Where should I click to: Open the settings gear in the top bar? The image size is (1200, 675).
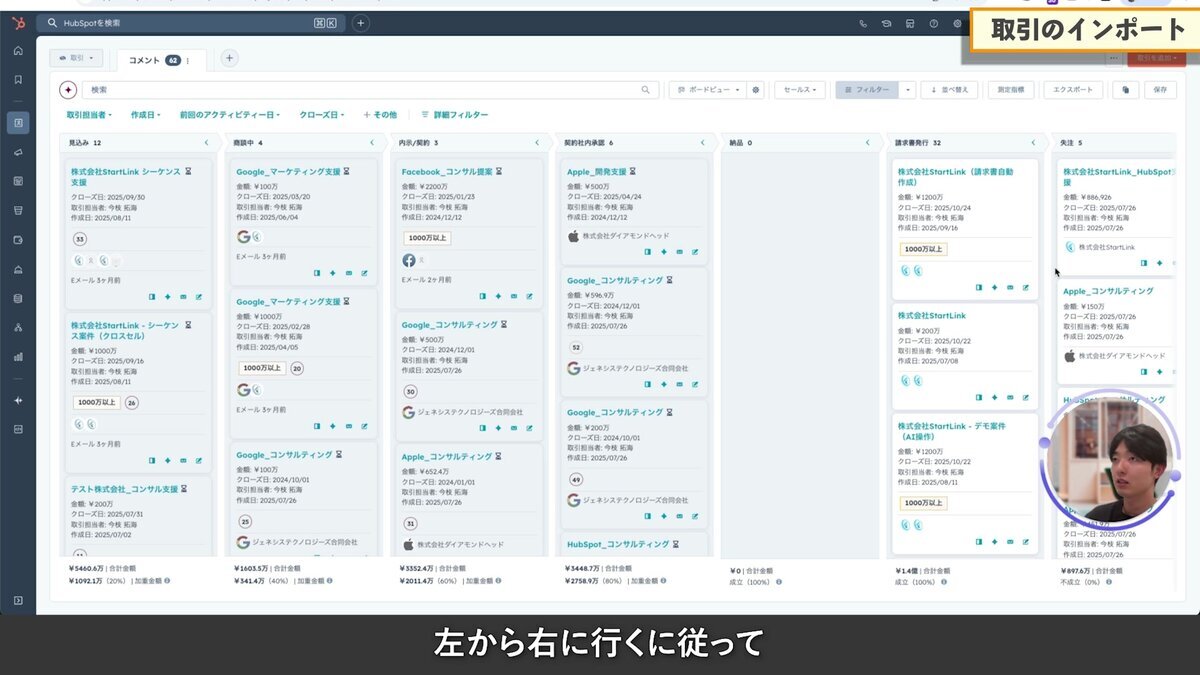coord(957,23)
